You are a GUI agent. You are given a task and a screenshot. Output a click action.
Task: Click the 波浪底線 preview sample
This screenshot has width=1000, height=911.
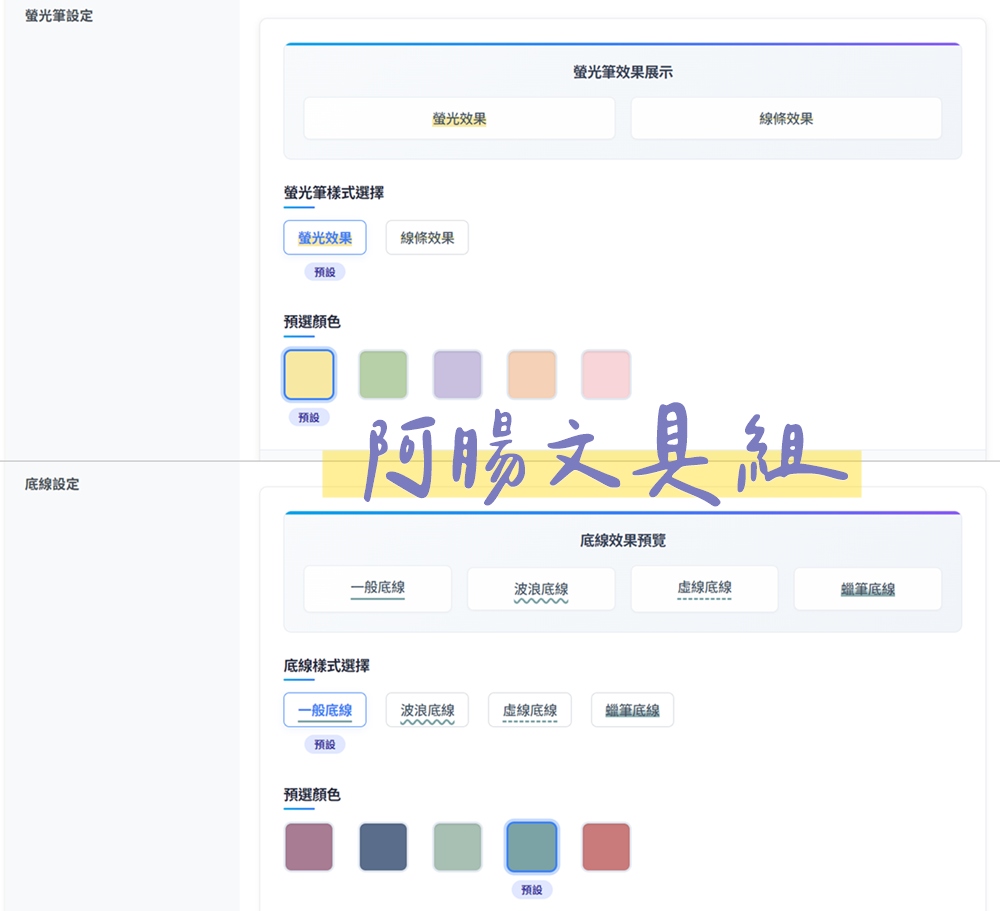click(x=540, y=589)
